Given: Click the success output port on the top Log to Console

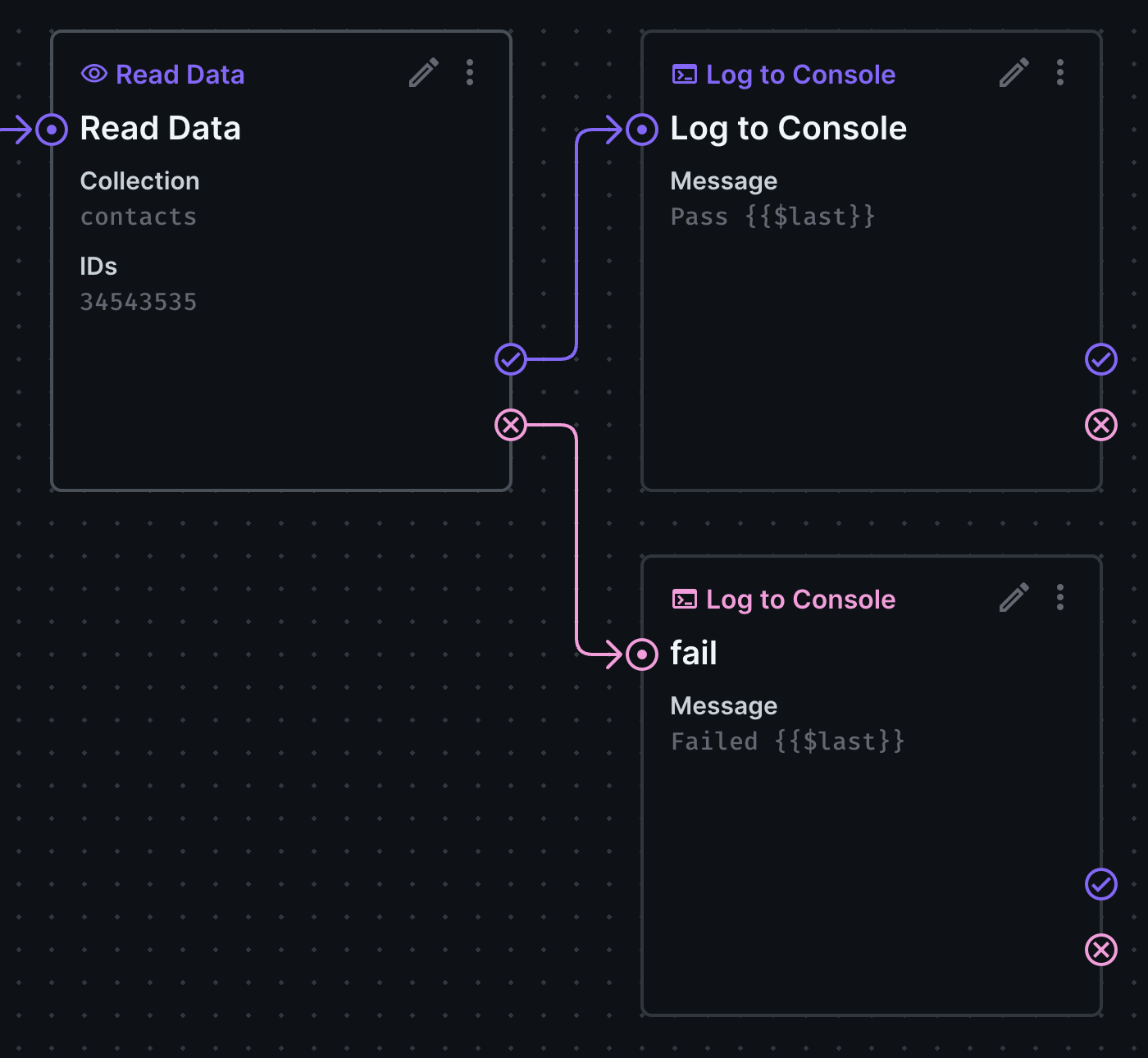Looking at the screenshot, I should click(x=1100, y=358).
